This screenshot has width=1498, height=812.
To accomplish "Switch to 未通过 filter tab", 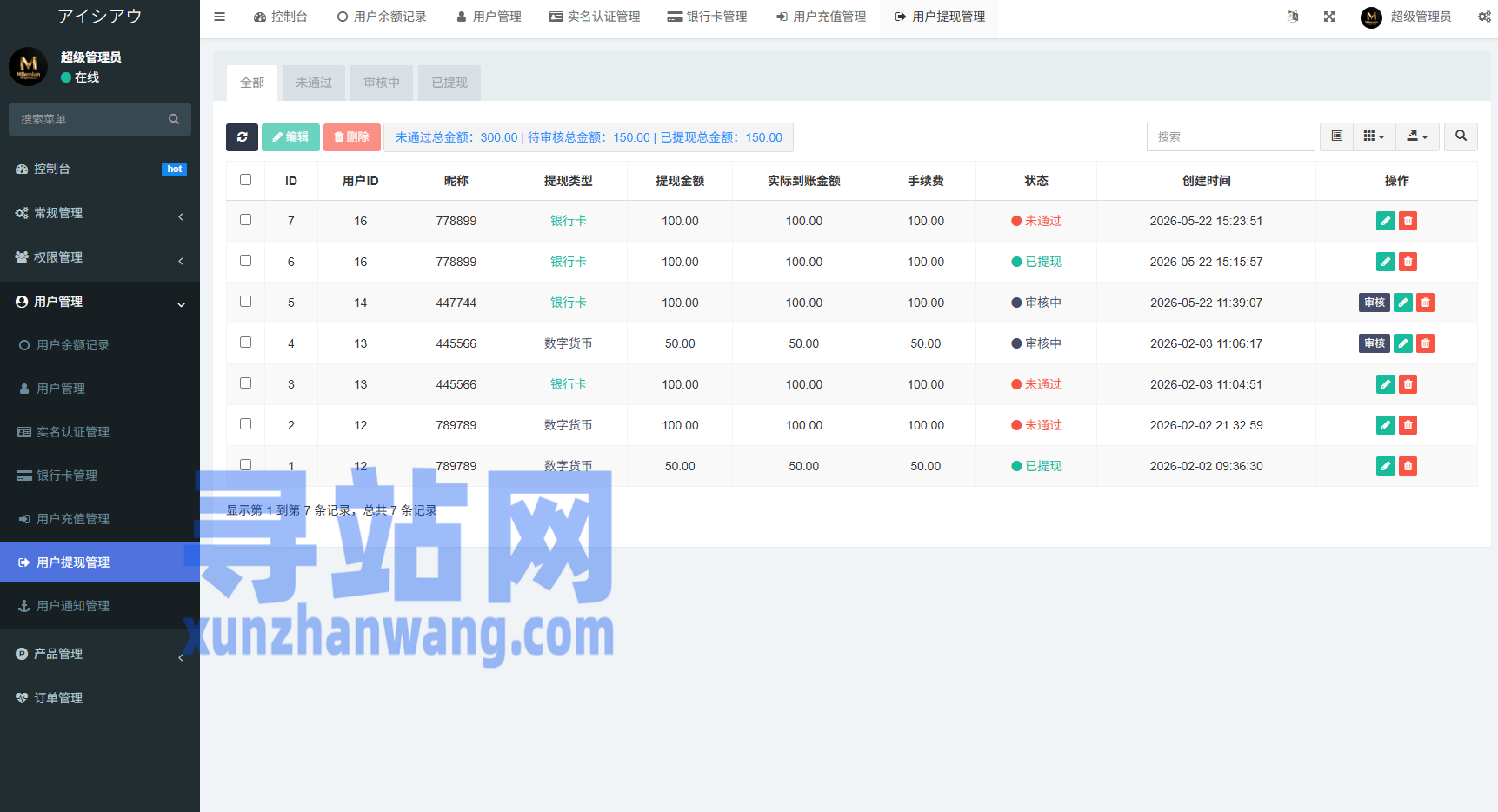I will tap(314, 83).
